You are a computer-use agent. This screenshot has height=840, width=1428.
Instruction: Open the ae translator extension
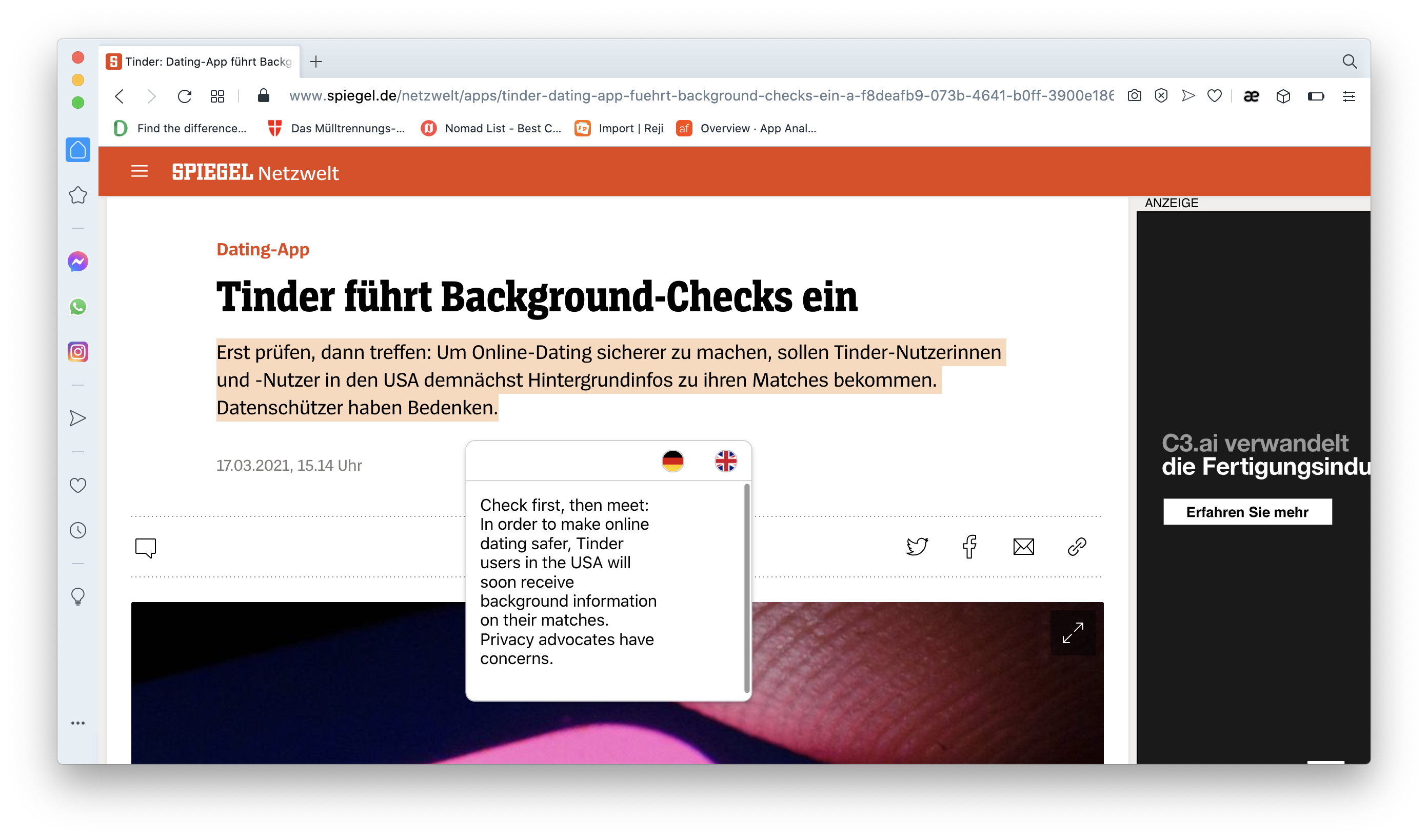point(1251,96)
